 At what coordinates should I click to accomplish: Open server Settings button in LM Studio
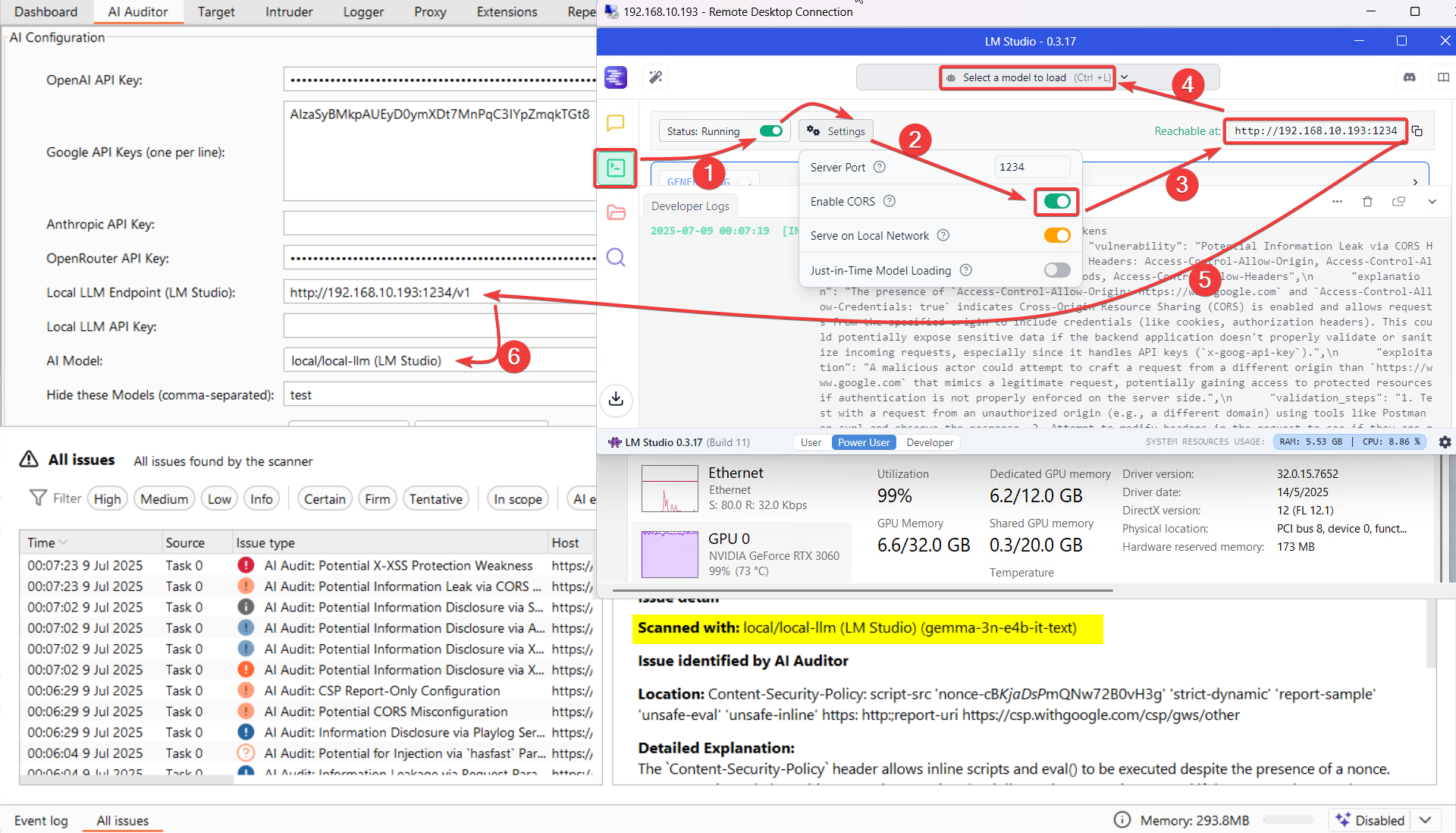tap(836, 130)
